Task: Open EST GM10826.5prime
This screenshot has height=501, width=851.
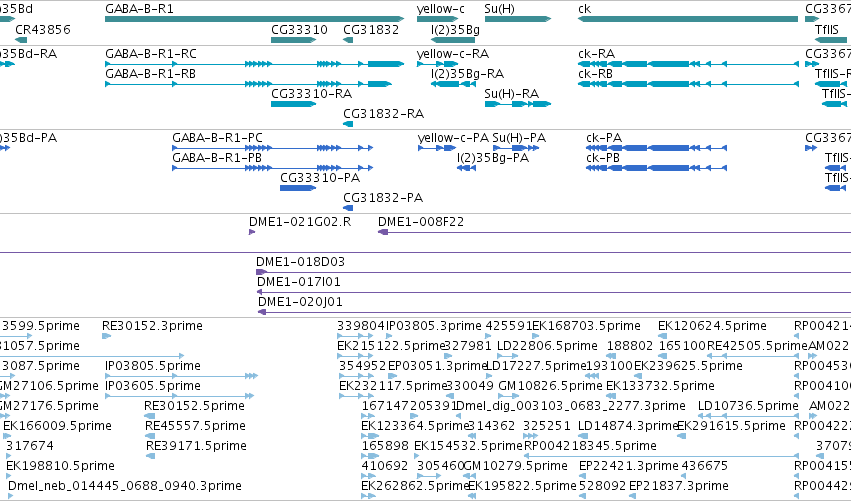Action: [550, 386]
